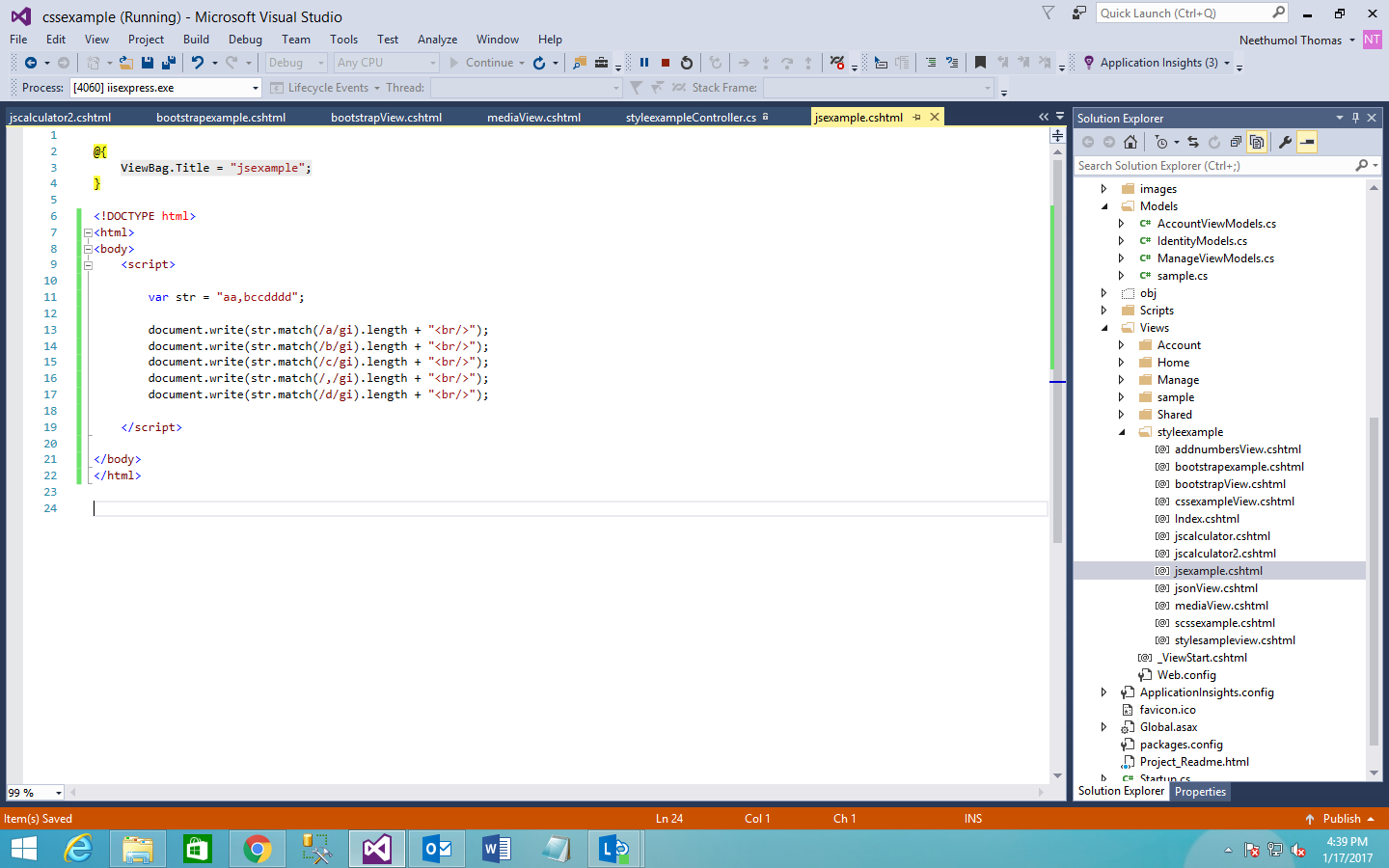The height and width of the screenshot is (868, 1389).
Task: Switch to the bootstrapView.cshtml tab
Action: click(386, 118)
